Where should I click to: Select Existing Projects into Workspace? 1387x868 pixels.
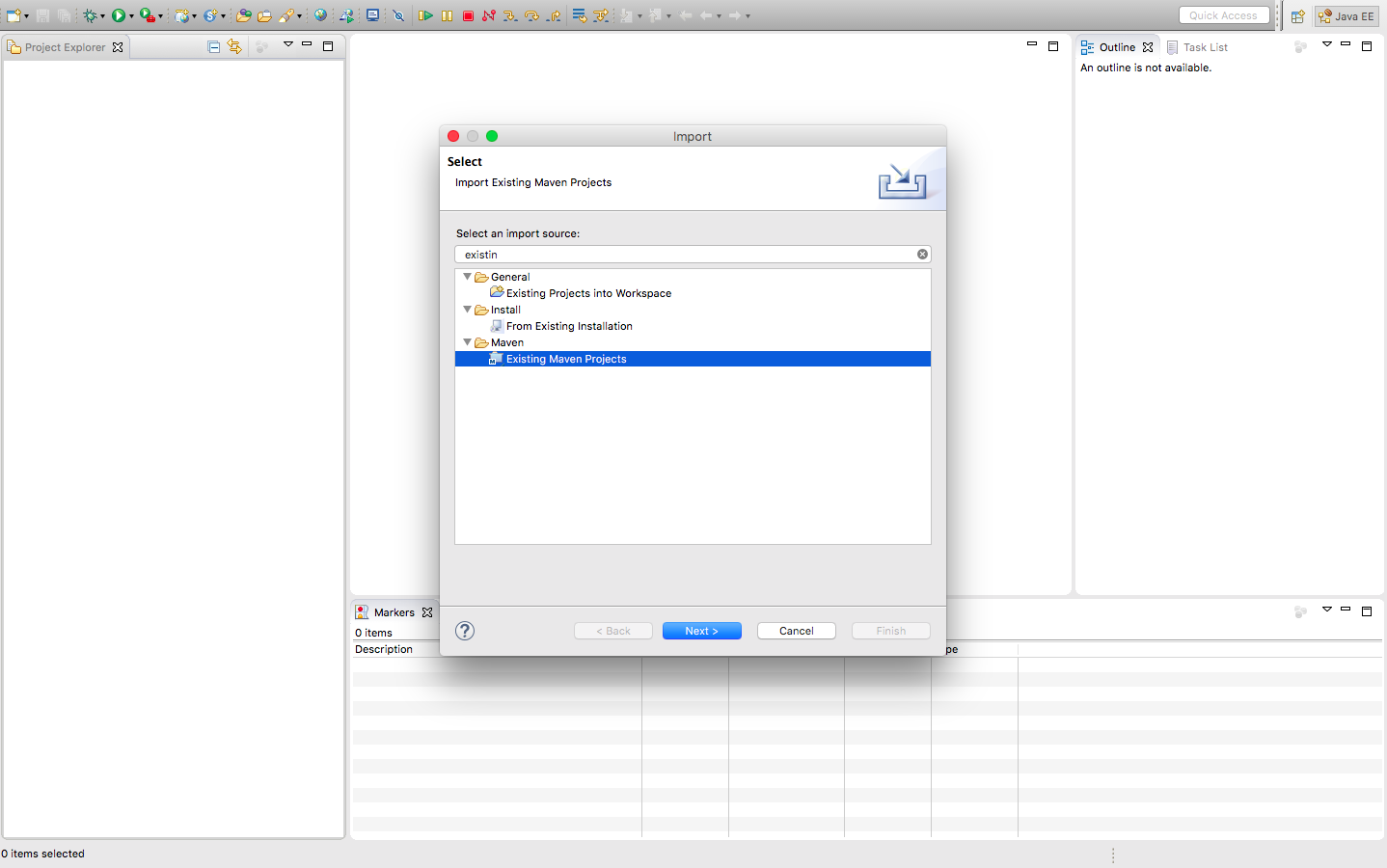[588, 293]
